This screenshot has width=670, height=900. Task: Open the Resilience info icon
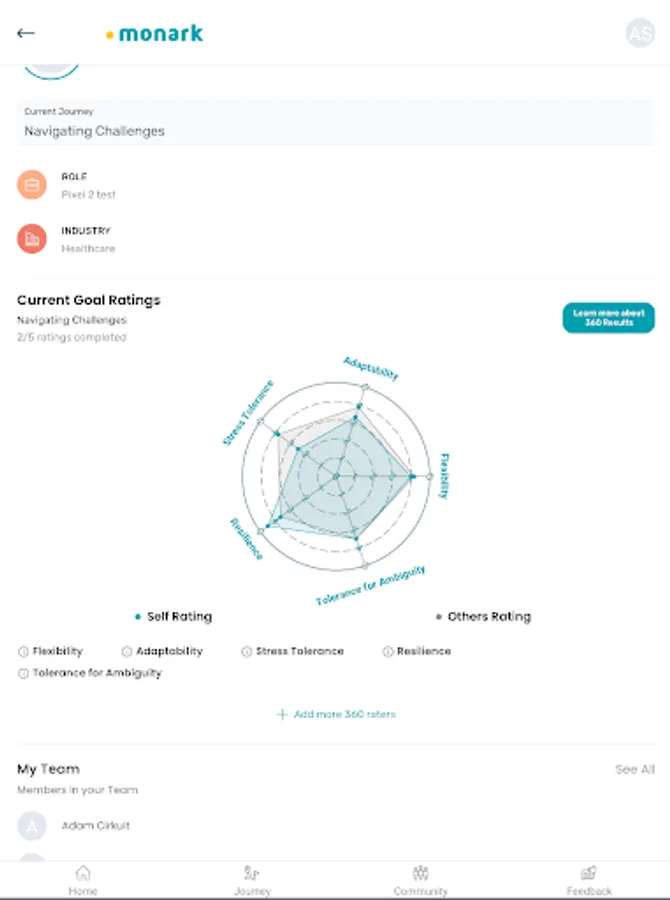(x=388, y=652)
